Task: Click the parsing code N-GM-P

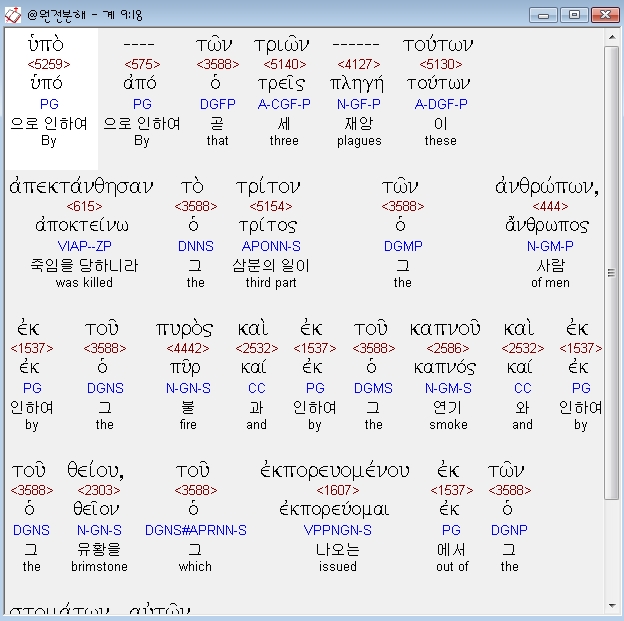Action: click(x=550, y=246)
